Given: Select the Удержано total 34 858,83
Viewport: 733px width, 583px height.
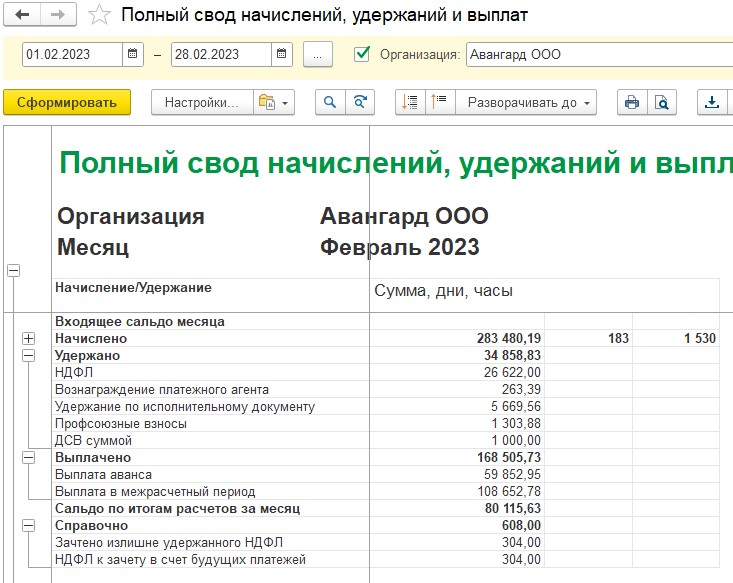Looking at the screenshot, I should coord(512,355).
